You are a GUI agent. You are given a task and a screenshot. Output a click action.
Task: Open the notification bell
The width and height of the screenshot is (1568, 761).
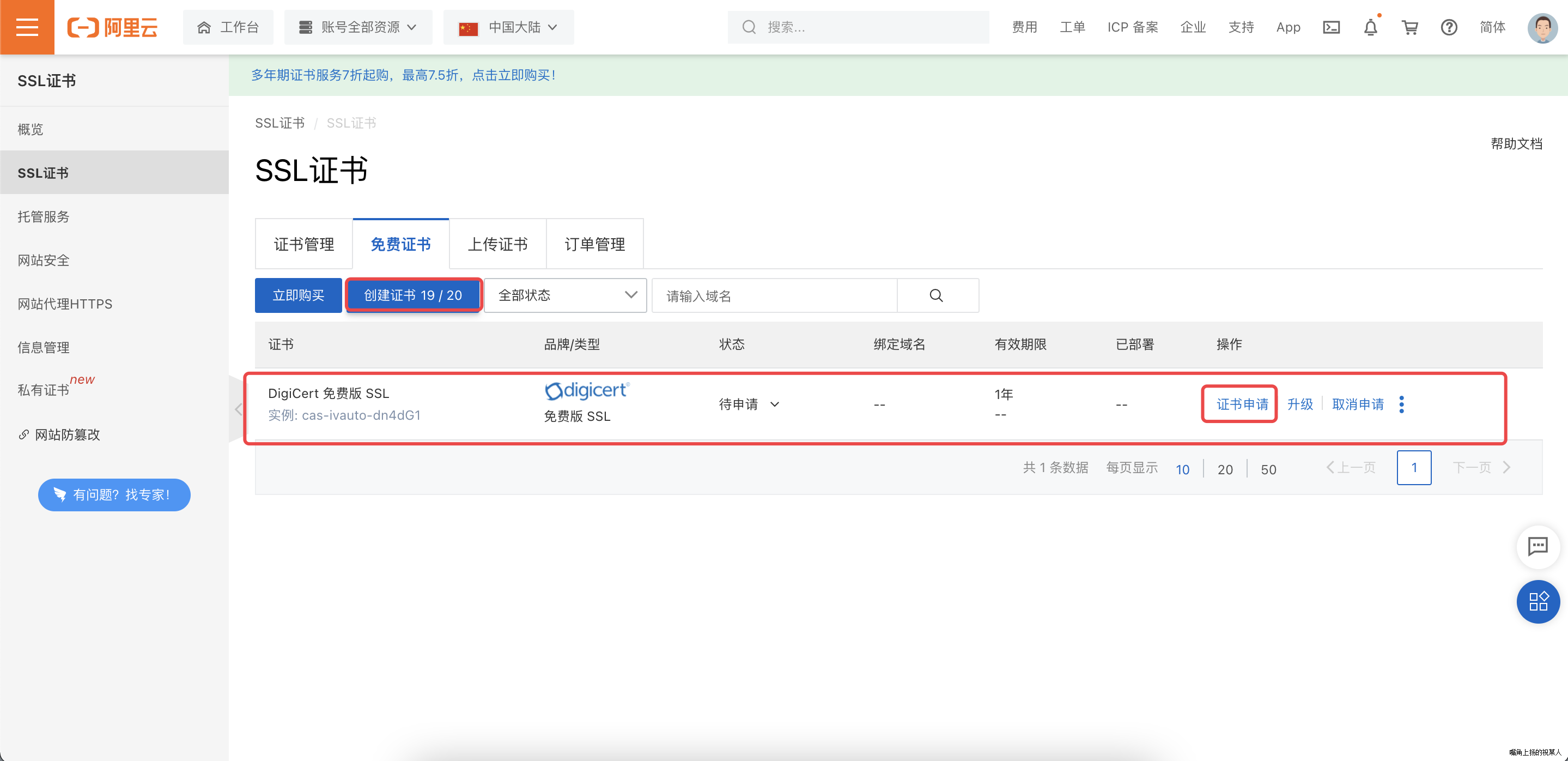[1370, 27]
